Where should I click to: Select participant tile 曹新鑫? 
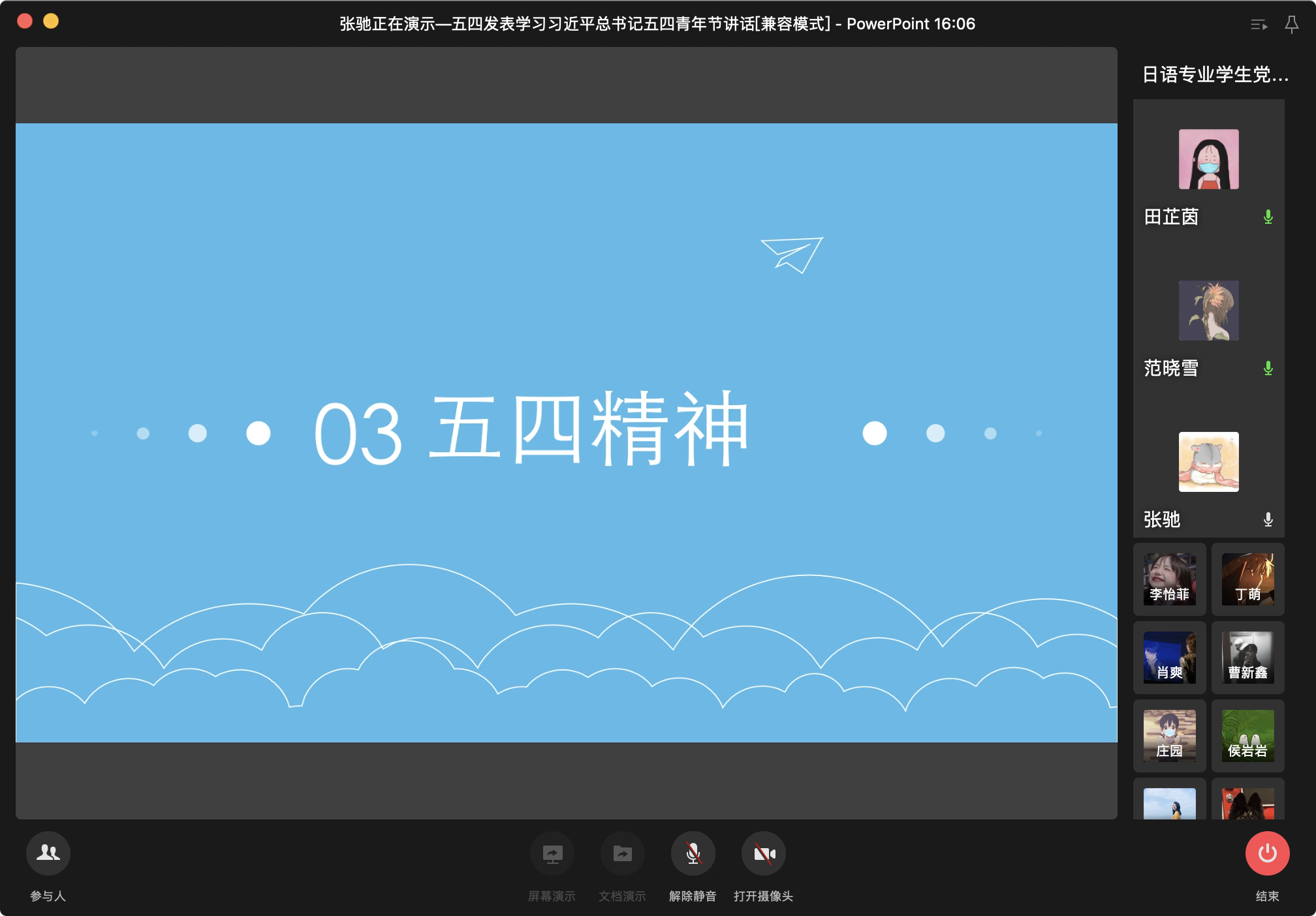tap(1247, 658)
